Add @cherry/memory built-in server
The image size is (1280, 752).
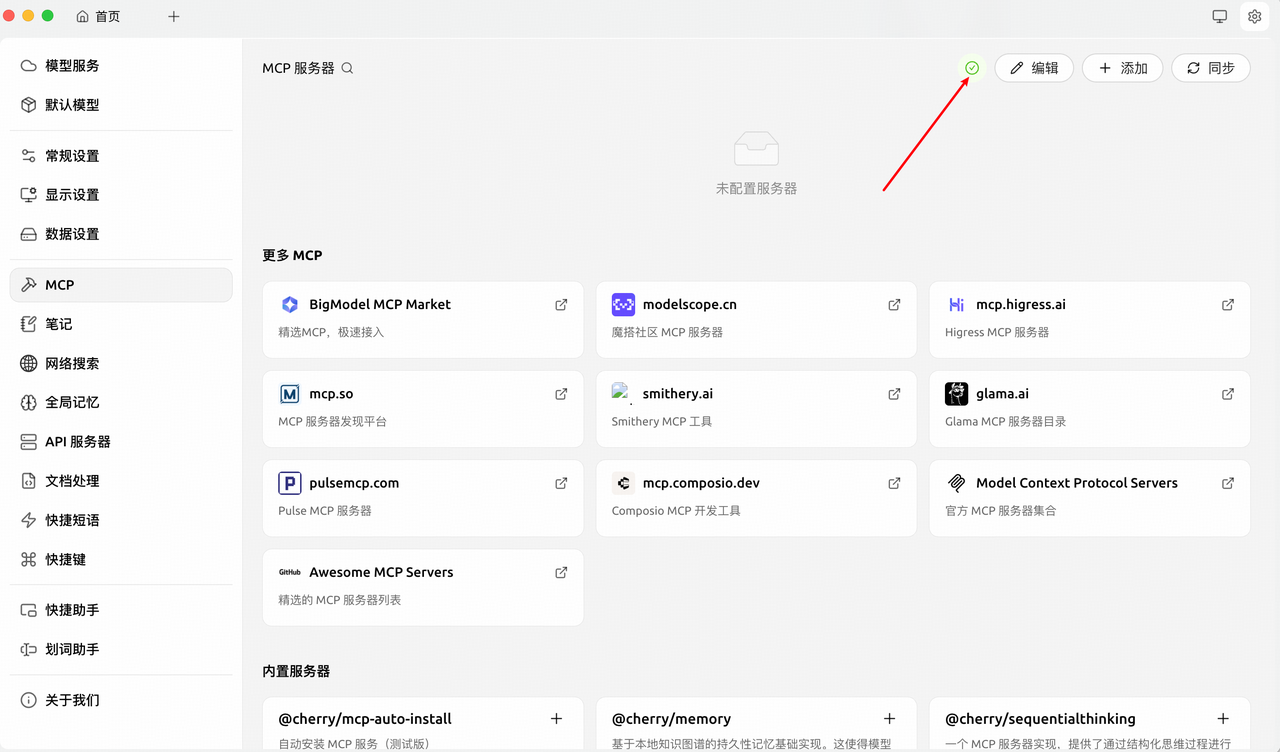tap(889, 718)
